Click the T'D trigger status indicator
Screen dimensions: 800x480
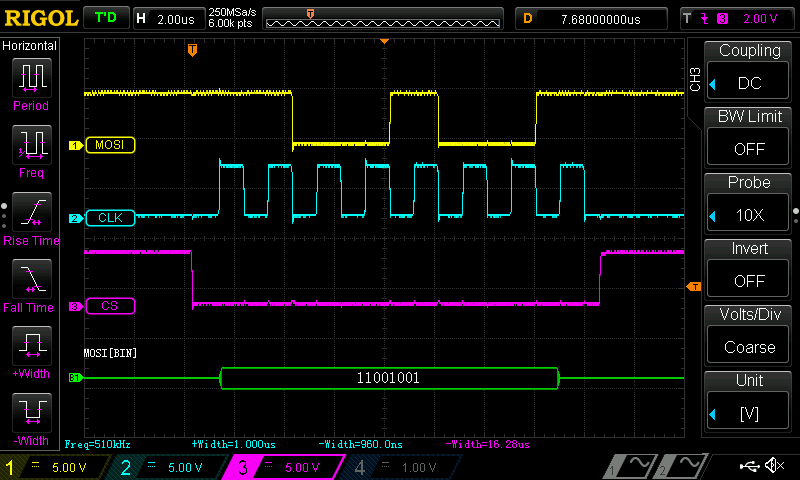106,18
